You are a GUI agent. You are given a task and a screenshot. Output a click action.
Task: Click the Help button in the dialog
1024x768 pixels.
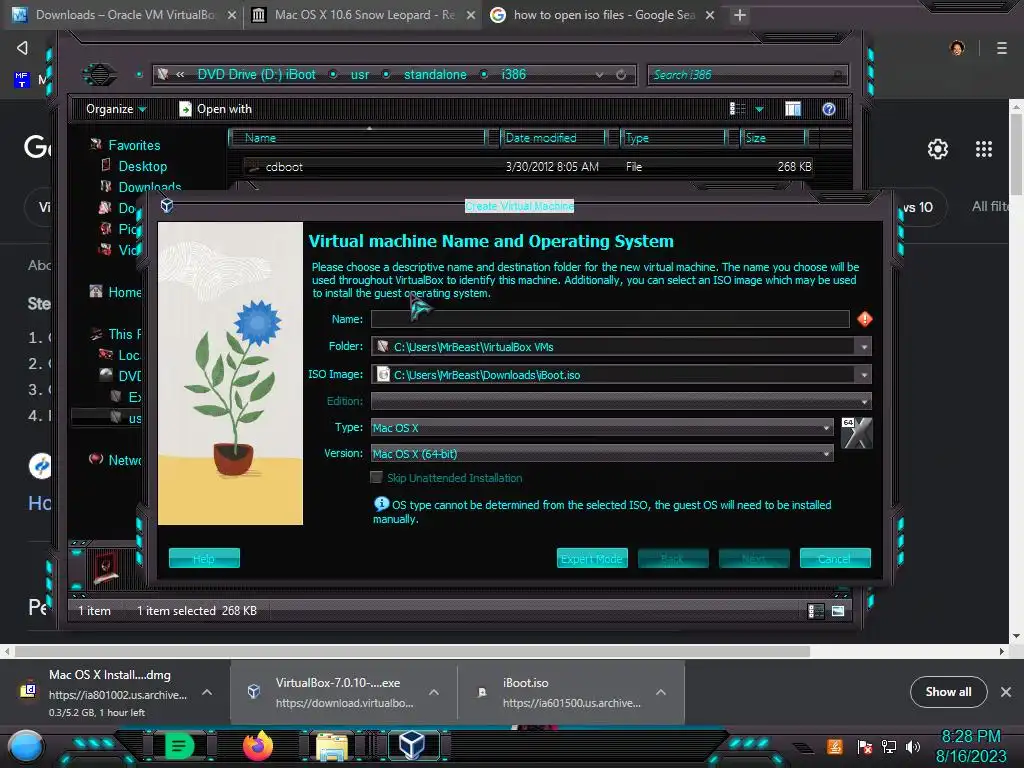(204, 558)
